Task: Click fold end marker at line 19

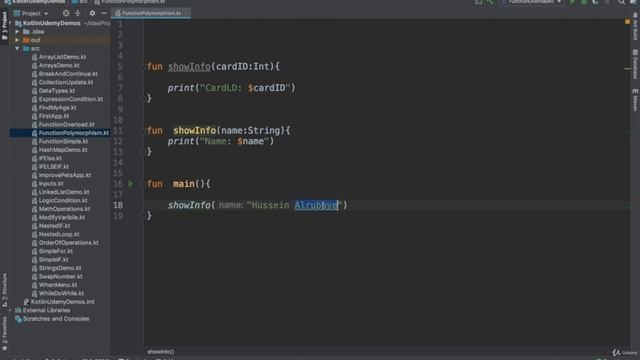Action: click(144, 216)
